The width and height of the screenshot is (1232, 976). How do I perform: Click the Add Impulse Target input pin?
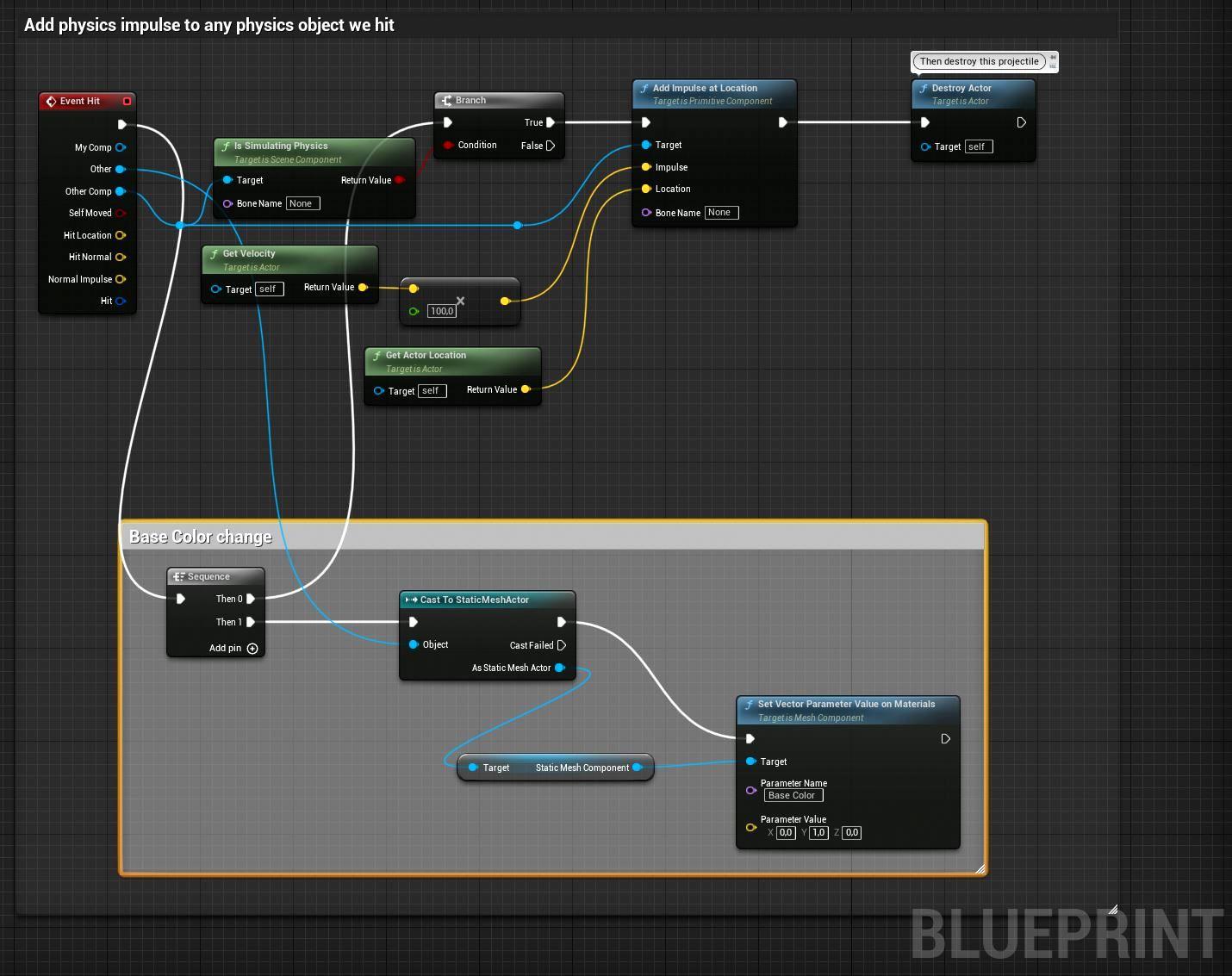(646, 145)
